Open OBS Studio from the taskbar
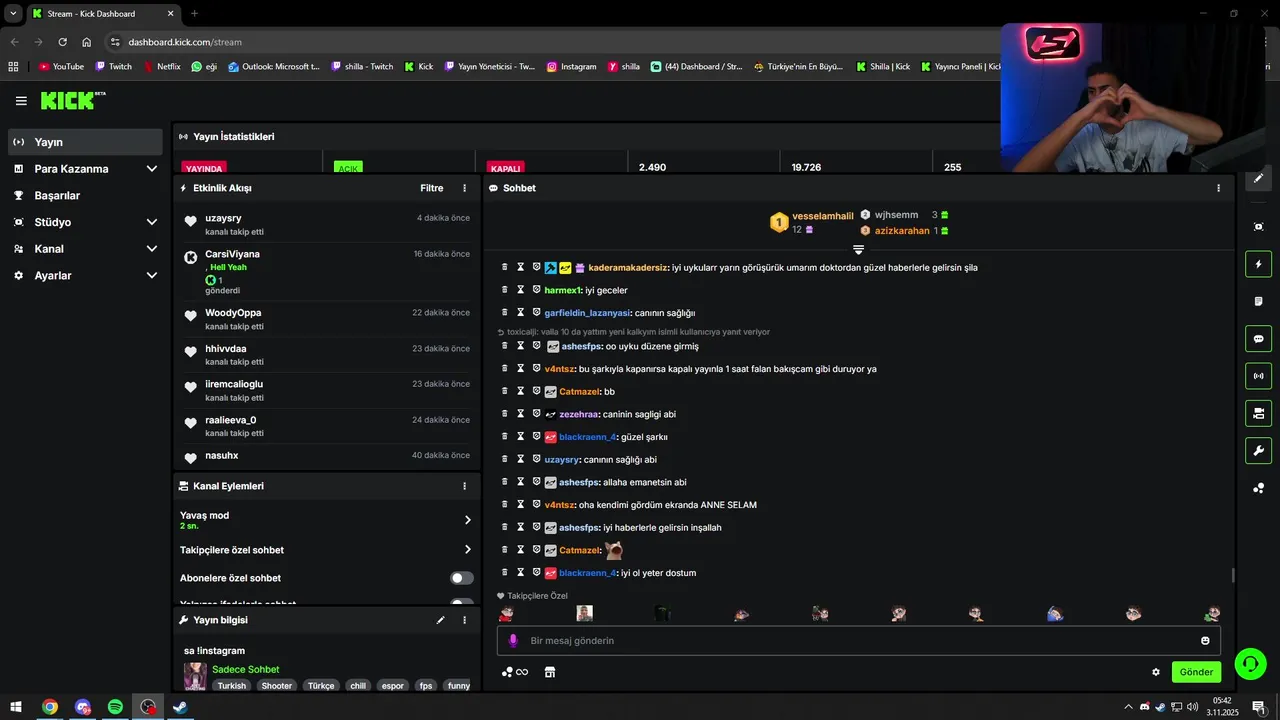The height and width of the screenshot is (720, 1280). point(148,707)
